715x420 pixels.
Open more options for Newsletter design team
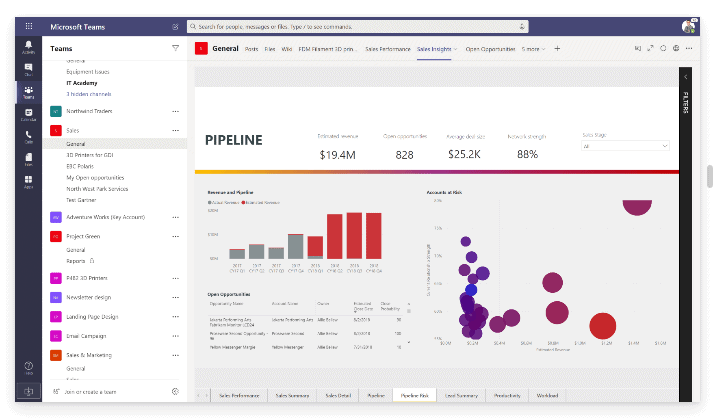tap(176, 297)
